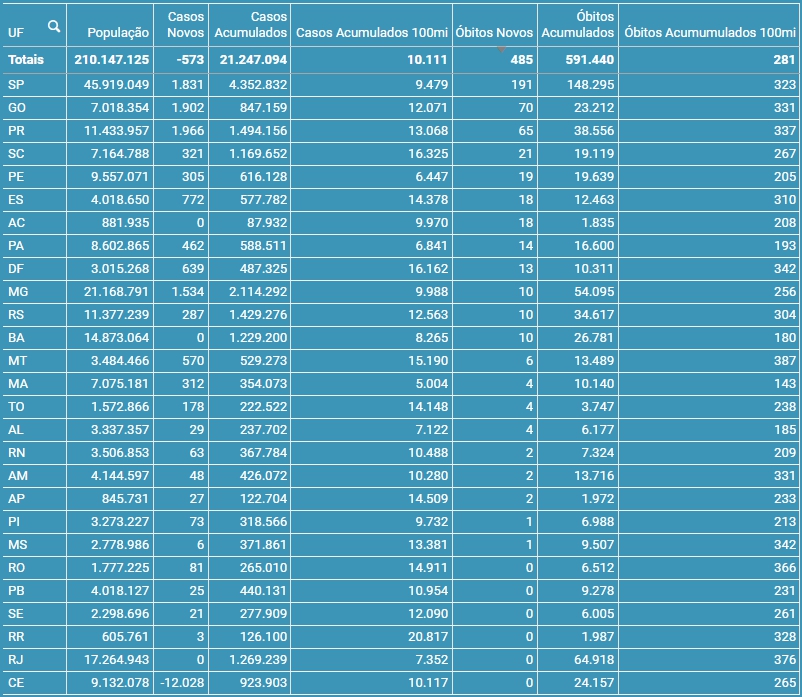The width and height of the screenshot is (802, 697).
Task: Click the Totais row label
Action: coord(26,60)
